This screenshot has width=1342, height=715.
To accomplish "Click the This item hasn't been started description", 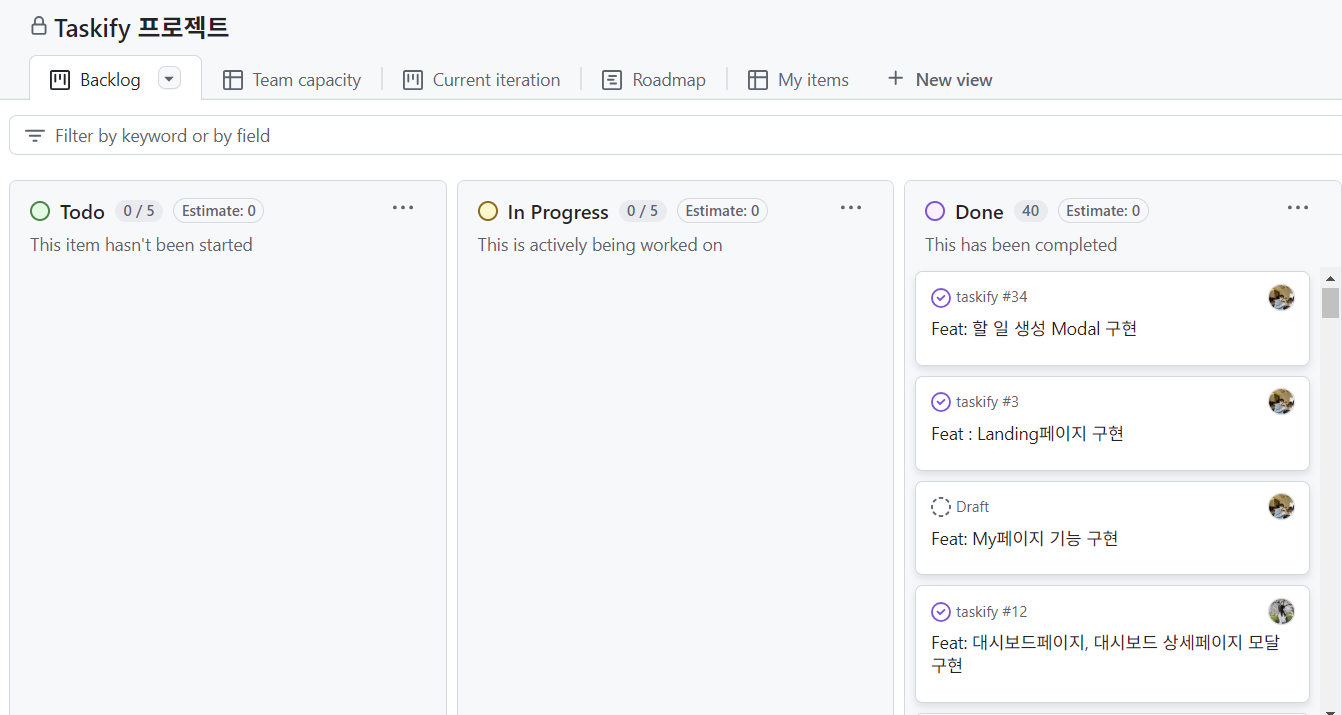I will coord(141,245).
